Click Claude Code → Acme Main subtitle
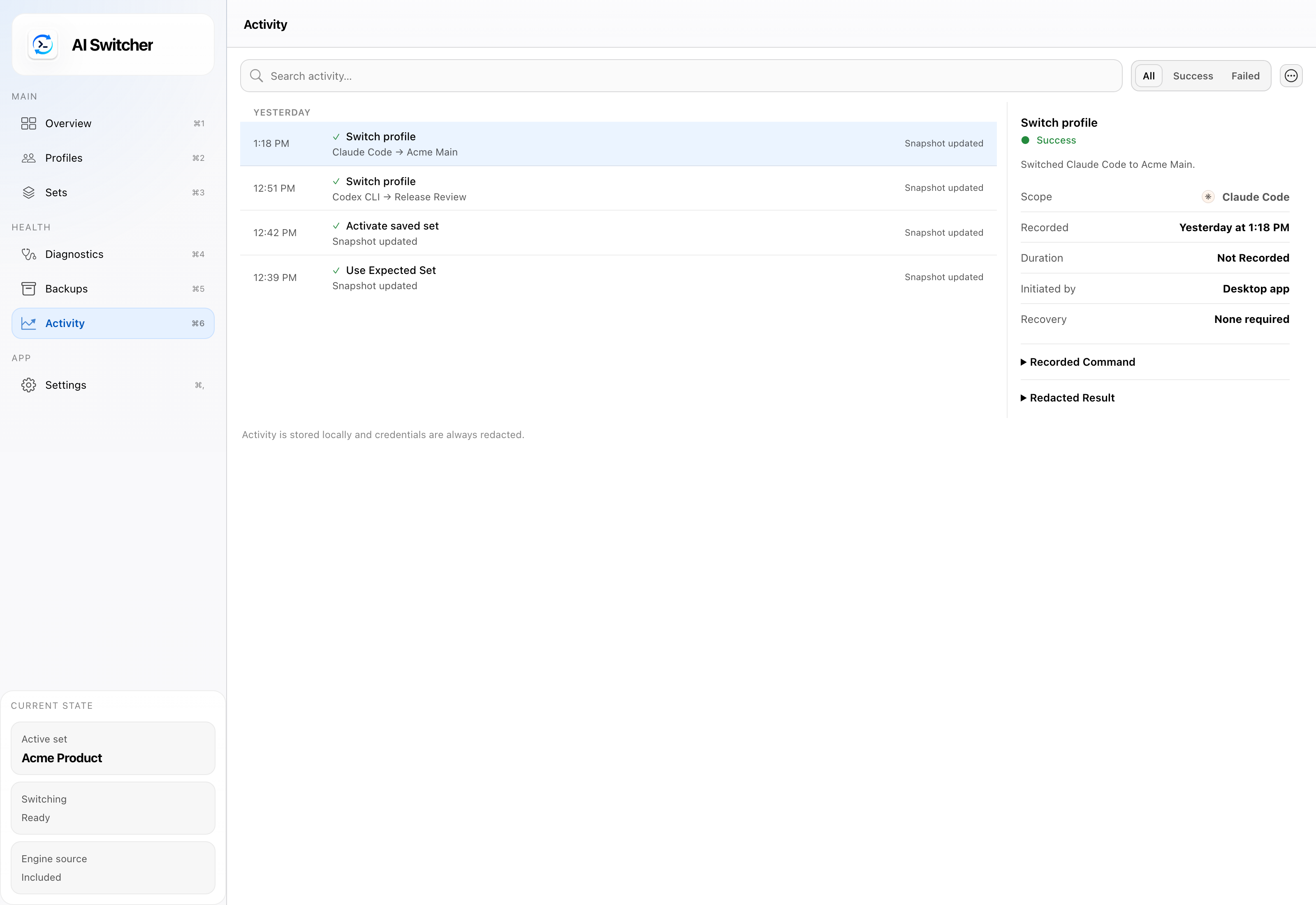Image resolution: width=1316 pixels, height=905 pixels. tap(394, 152)
